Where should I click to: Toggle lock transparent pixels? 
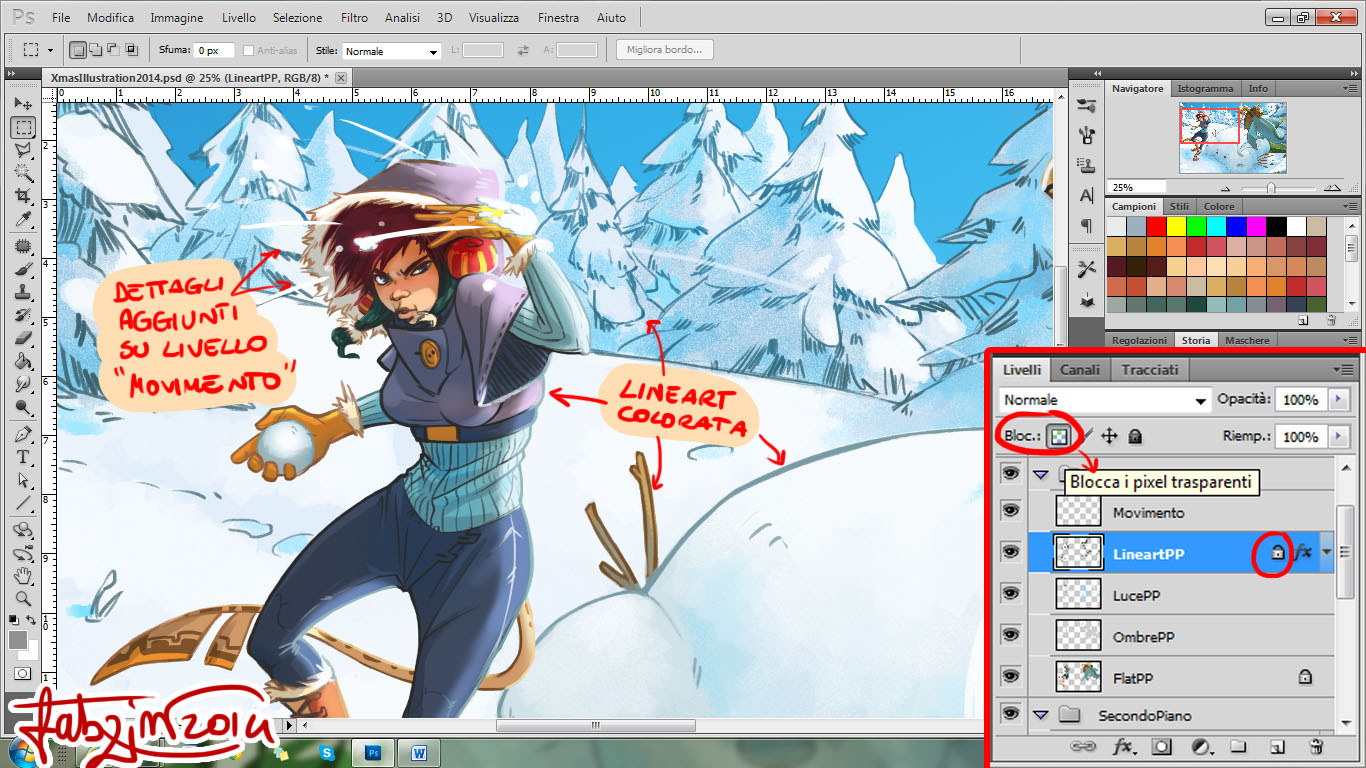point(1058,436)
